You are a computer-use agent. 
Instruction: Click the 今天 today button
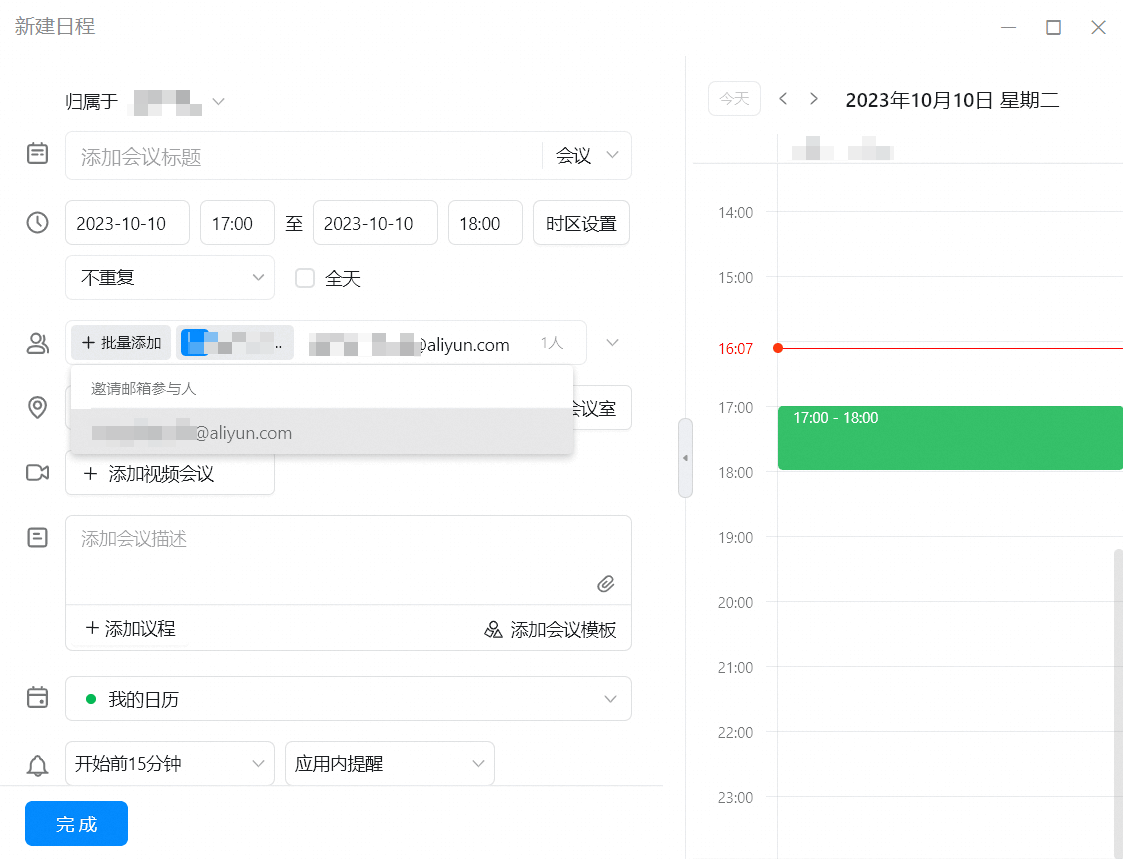pyautogui.click(x=734, y=98)
